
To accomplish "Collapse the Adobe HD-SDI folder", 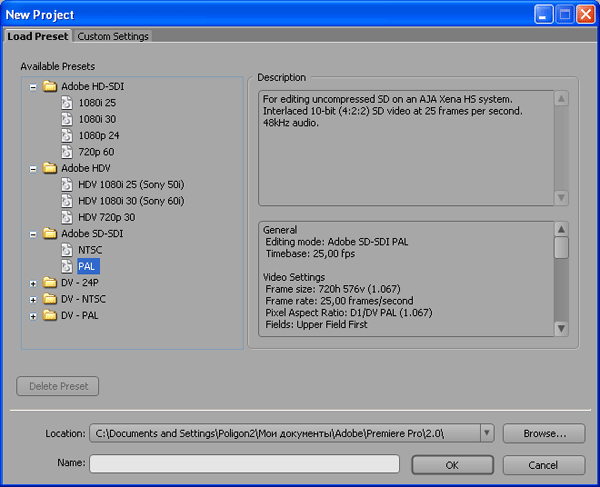I will point(33,87).
